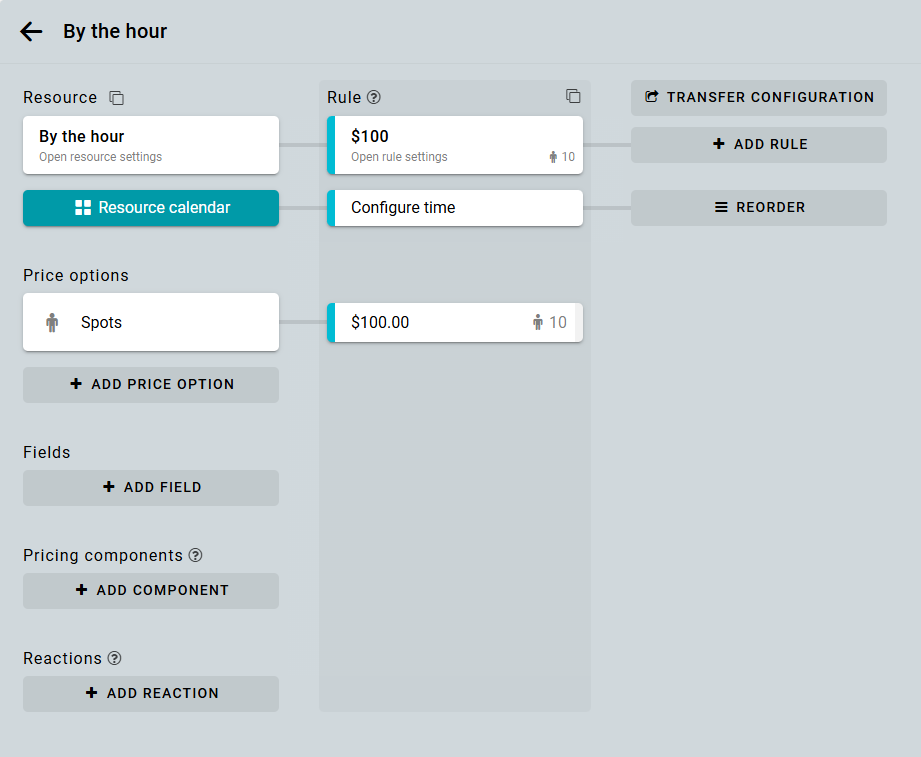Click the copy icon beside Resource heading
Screen dimensions: 921x757
pyautogui.click(x=117, y=98)
